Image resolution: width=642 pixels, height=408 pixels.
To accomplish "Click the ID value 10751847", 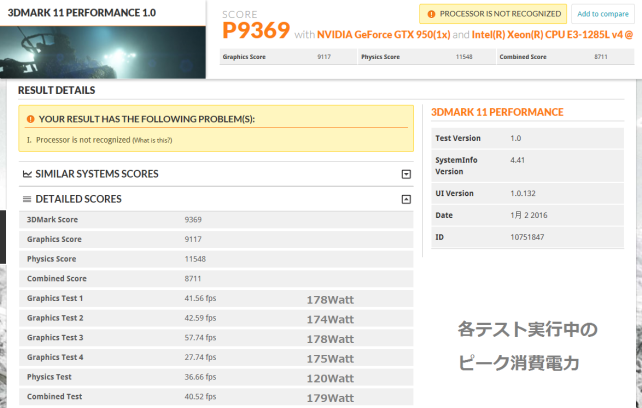I will [x=527, y=237].
